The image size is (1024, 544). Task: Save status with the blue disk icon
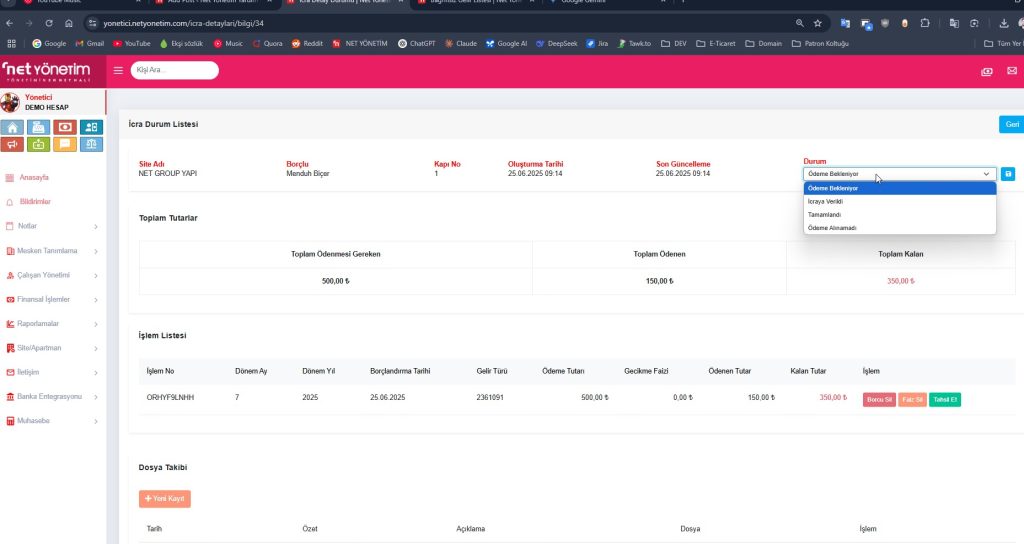[x=1008, y=174]
